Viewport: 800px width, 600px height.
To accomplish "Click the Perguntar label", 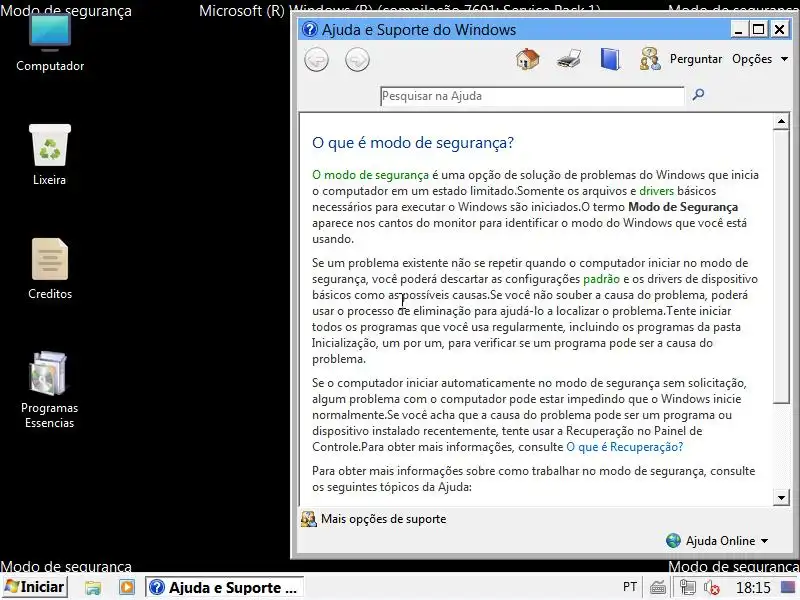I will pyautogui.click(x=696, y=59).
